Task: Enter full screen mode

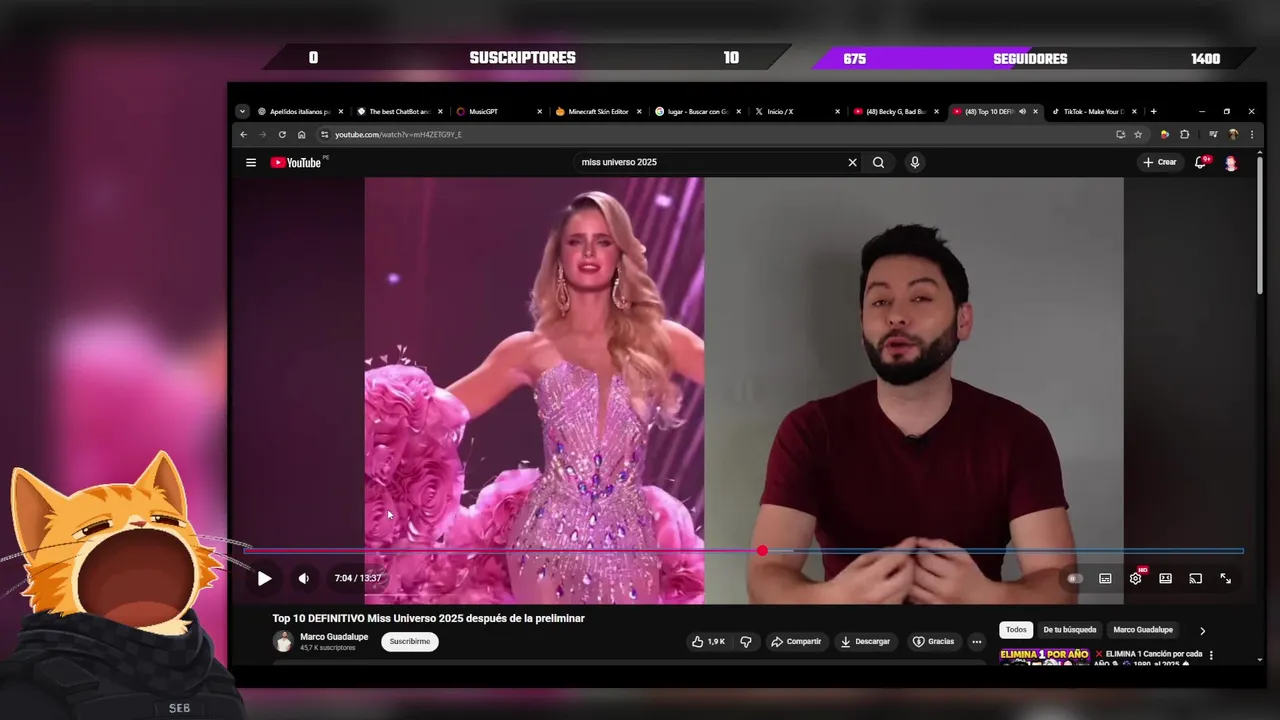Action: pos(1225,578)
